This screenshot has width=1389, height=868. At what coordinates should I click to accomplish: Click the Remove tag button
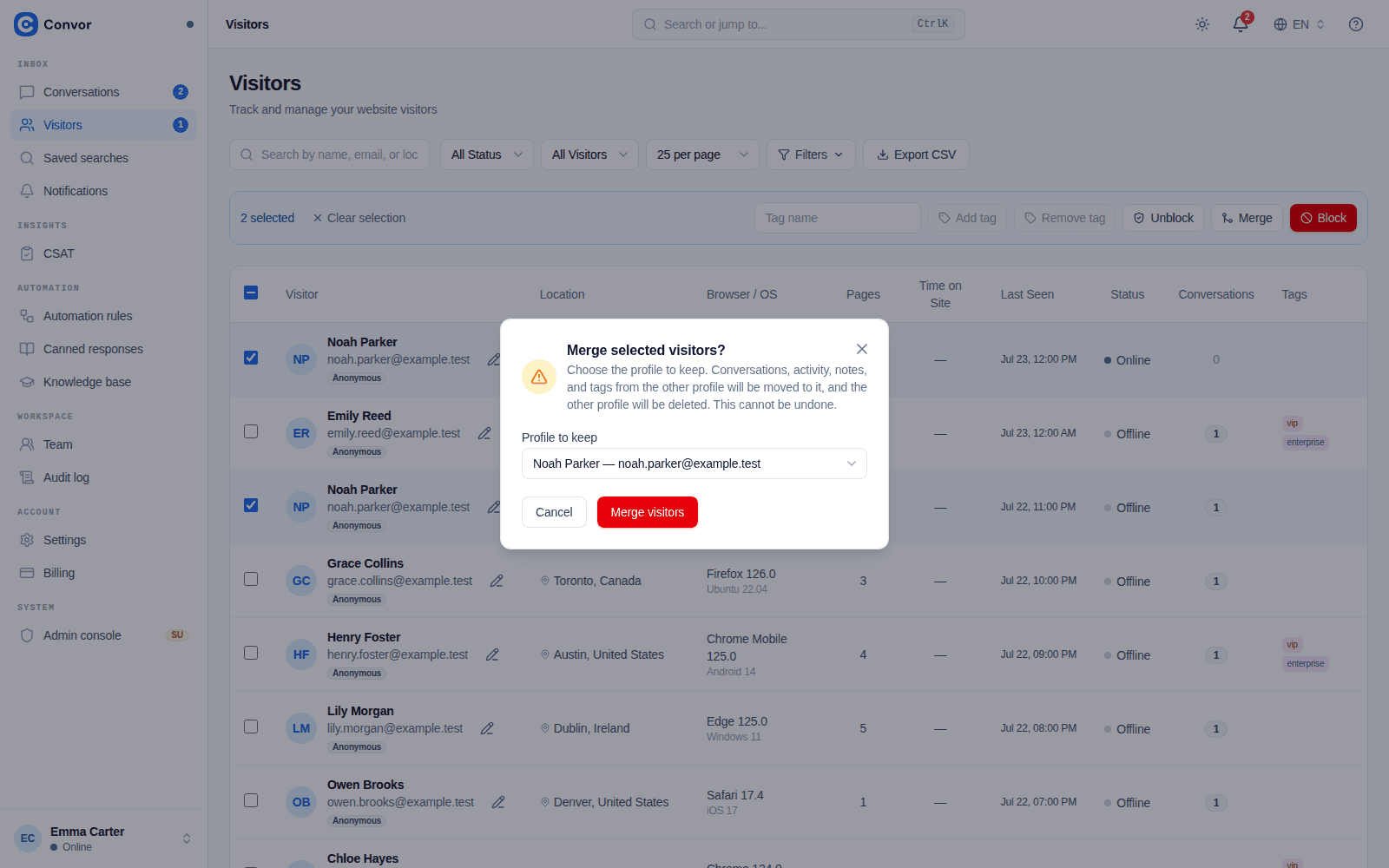[1064, 218]
